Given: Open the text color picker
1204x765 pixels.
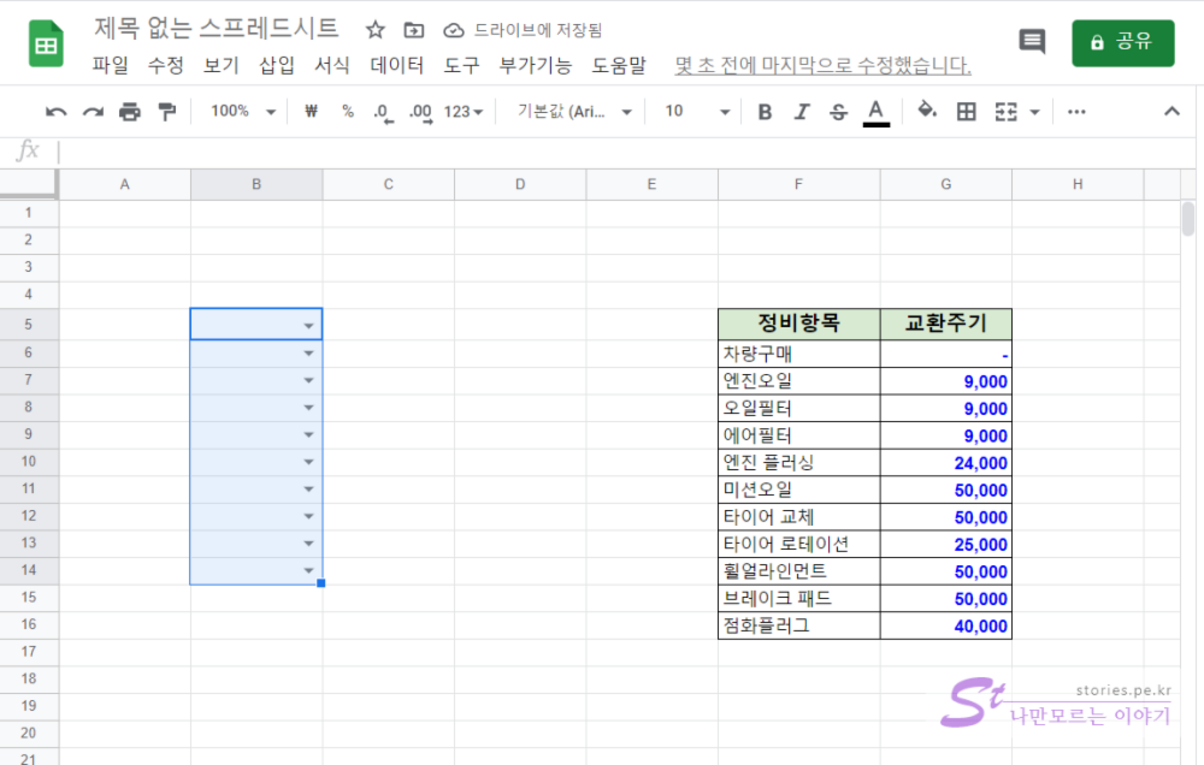Looking at the screenshot, I should pyautogui.click(x=877, y=112).
